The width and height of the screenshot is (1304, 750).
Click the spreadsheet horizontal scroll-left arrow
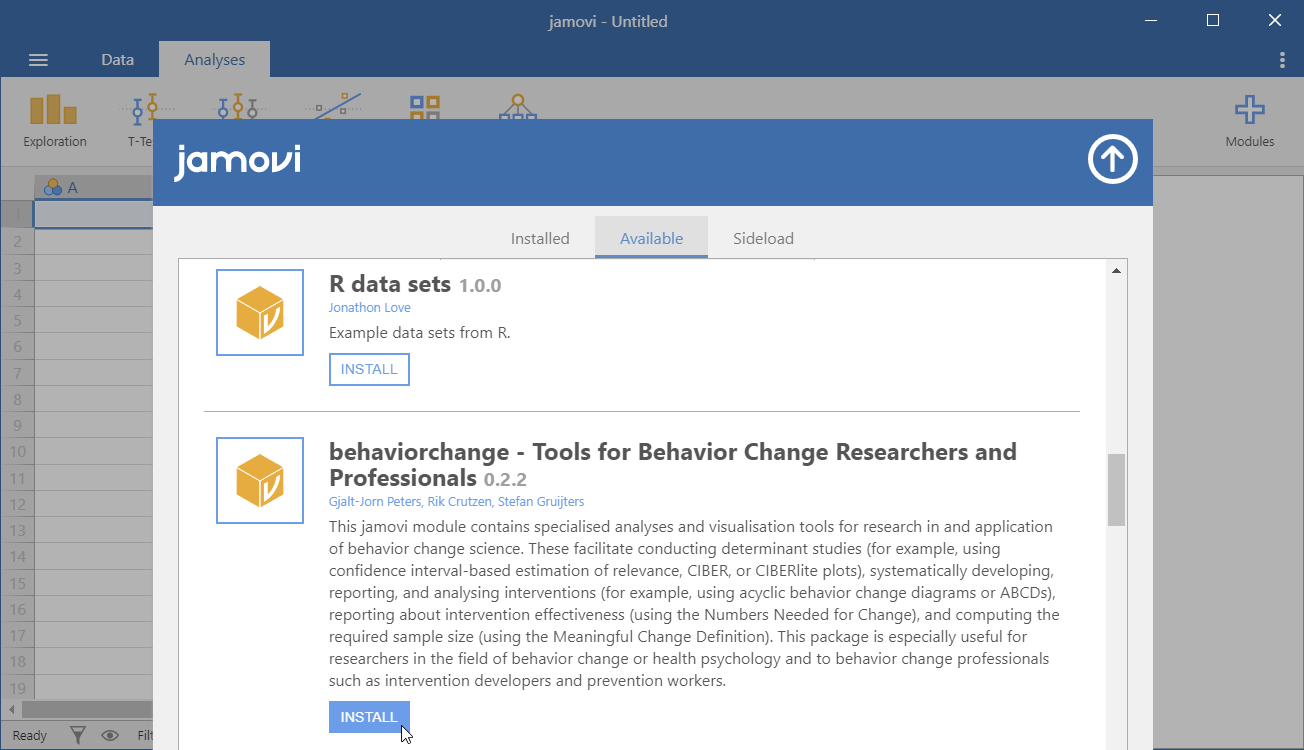point(11,709)
